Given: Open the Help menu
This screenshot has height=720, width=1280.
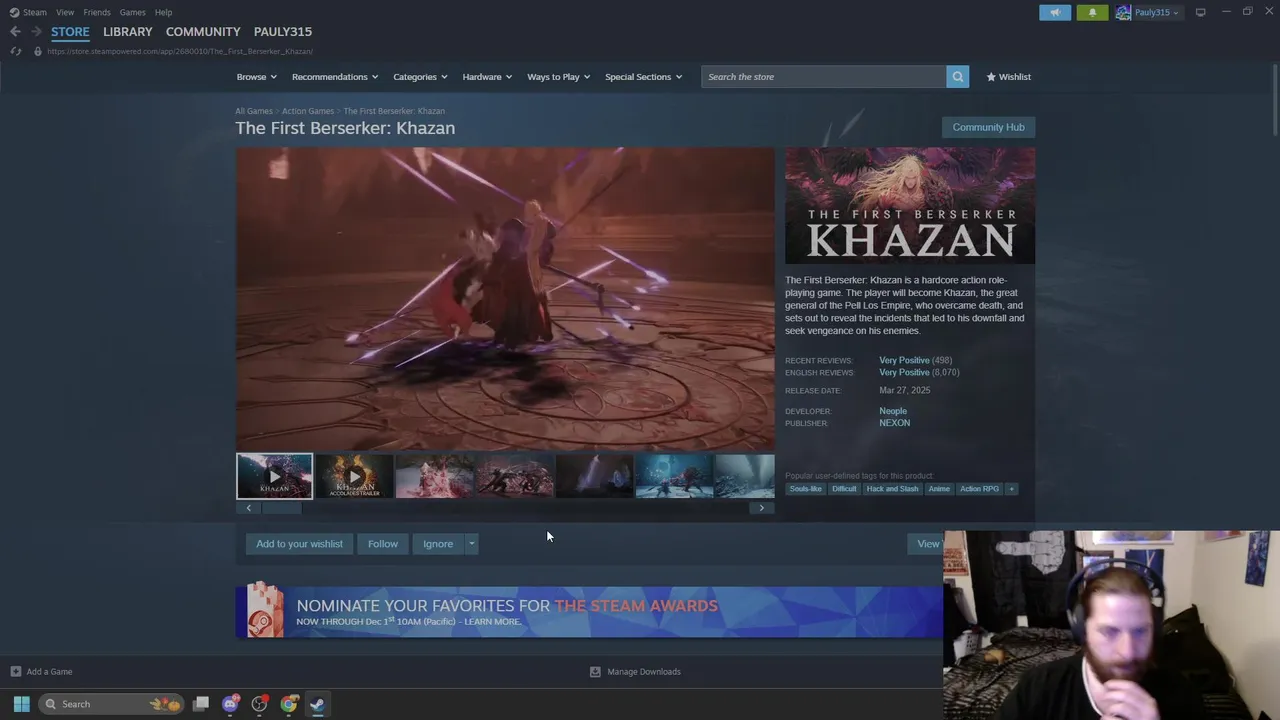Looking at the screenshot, I should tap(163, 12).
